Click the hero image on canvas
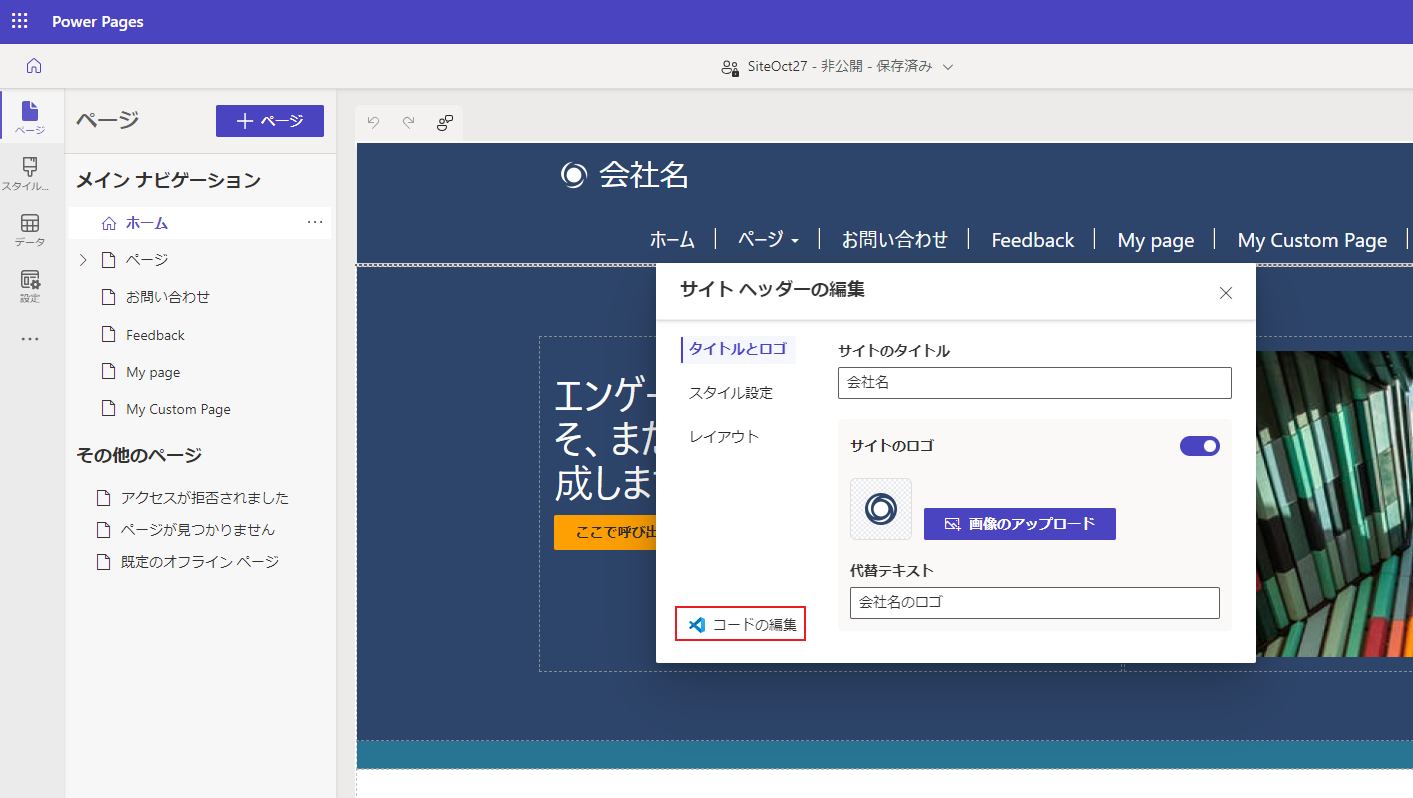 (x=1334, y=503)
